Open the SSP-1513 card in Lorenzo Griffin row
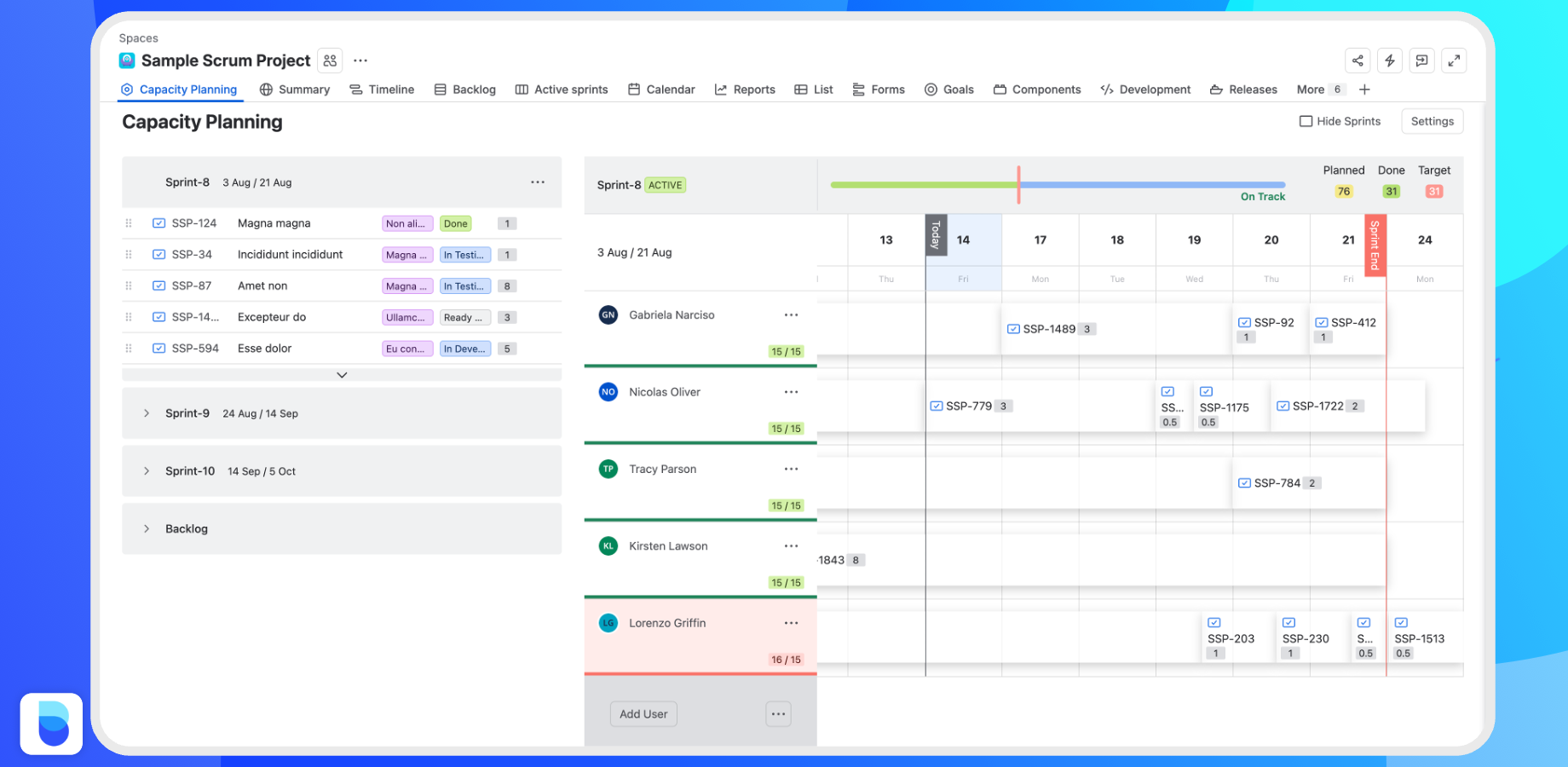 pyautogui.click(x=1425, y=638)
